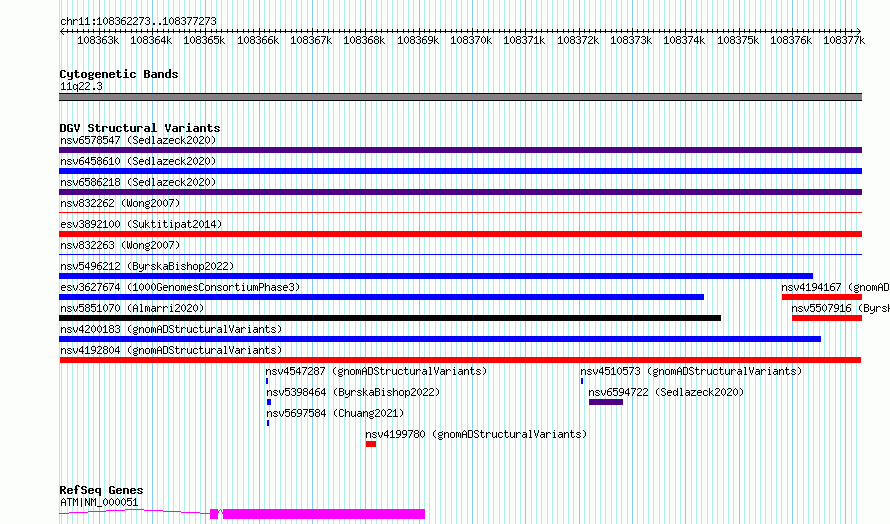
Task: Click the gray 11q22.3 cytogenetic band bar
Action: click(460, 97)
